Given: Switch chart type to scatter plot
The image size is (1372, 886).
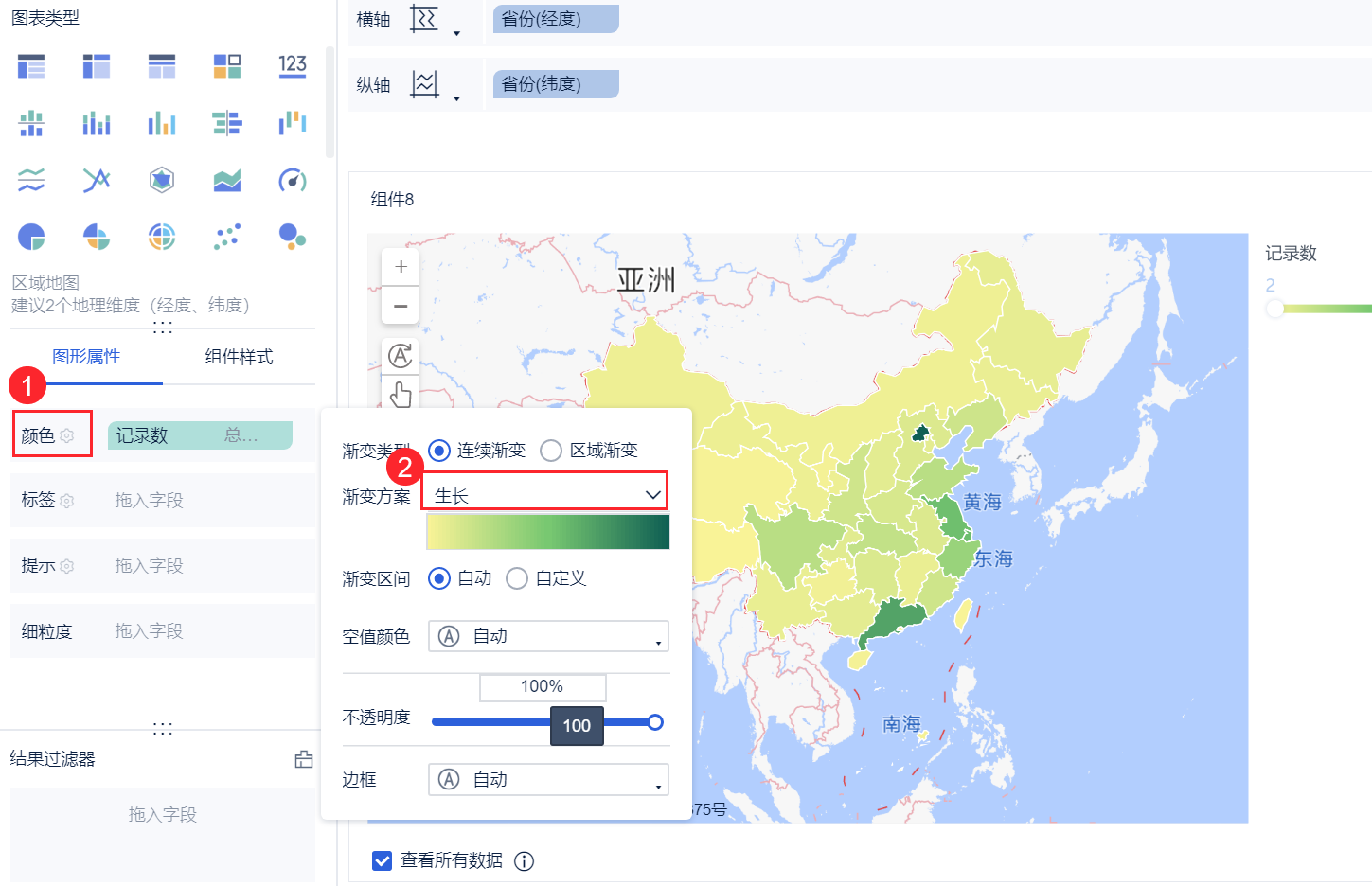Looking at the screenshot, I should pos(227,237).
